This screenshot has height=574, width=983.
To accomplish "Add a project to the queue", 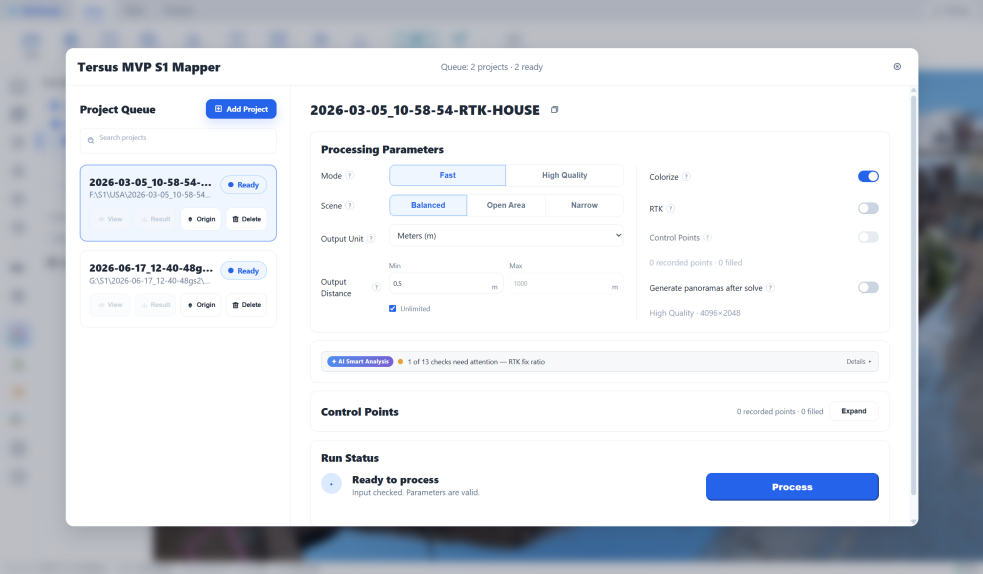I will (241, 109).
